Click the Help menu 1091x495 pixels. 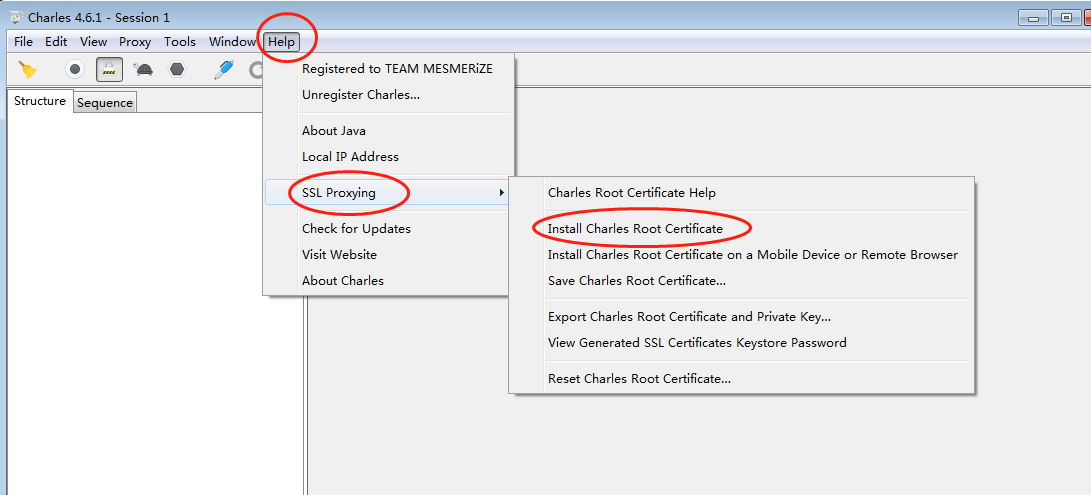point(282,42)
